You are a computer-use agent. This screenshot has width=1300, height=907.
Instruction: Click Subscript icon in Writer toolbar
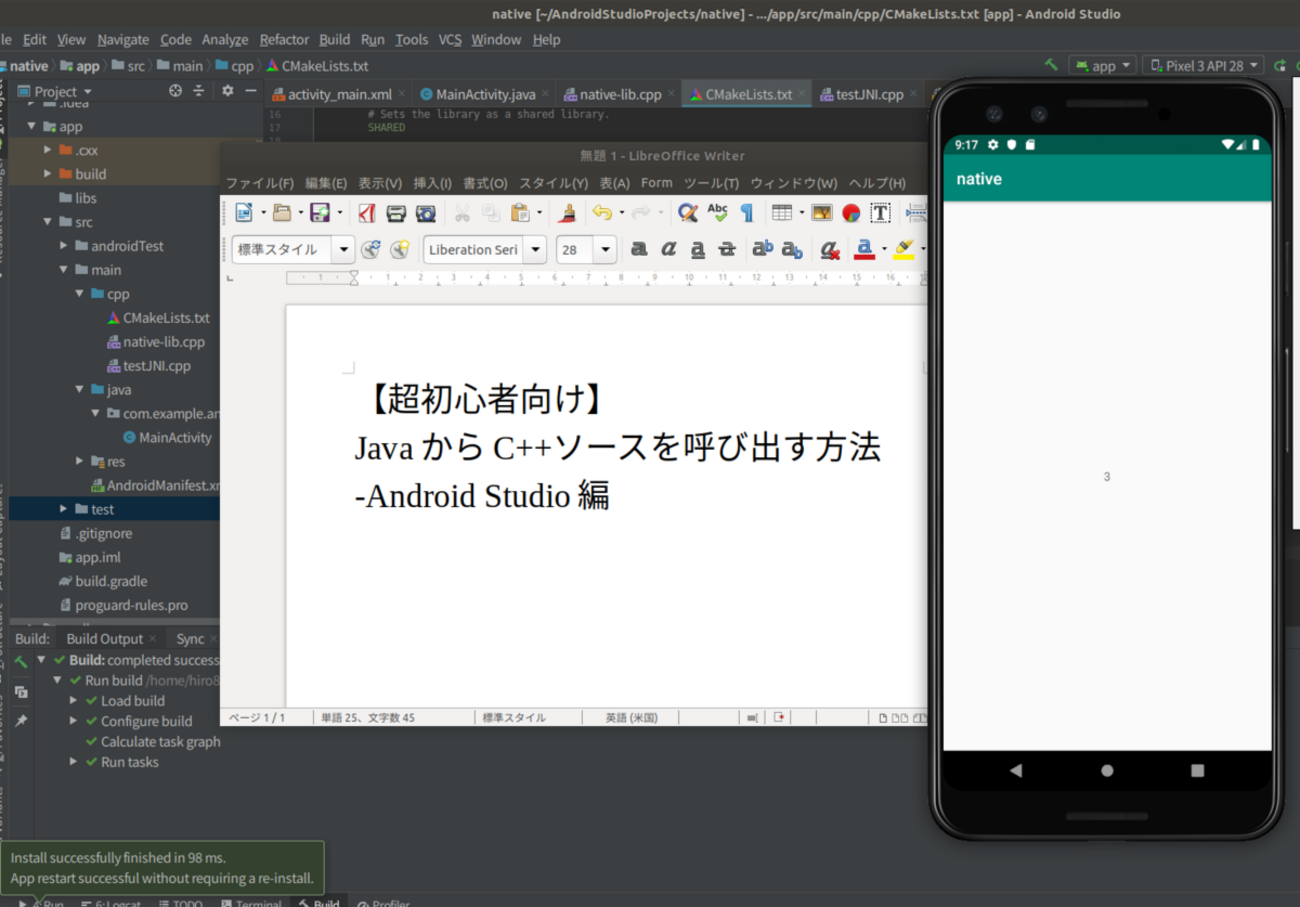click(x=792, y=249)
